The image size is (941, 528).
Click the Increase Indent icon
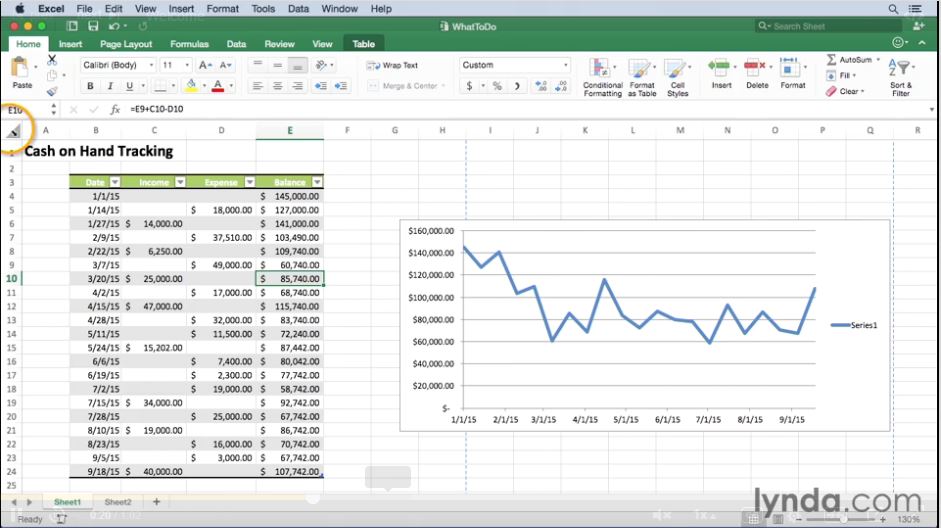pos(341,86)
